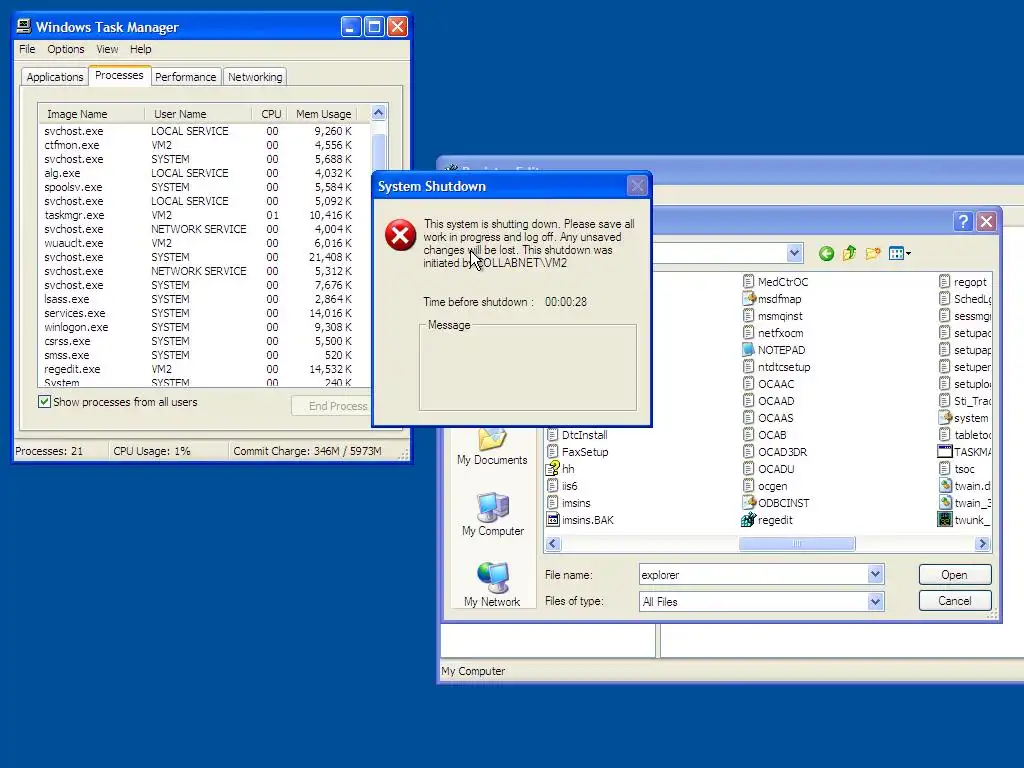This screenshot has width=1024, height=768.
Task: Select the twain.d file icon
Action: tap(944, 486)
